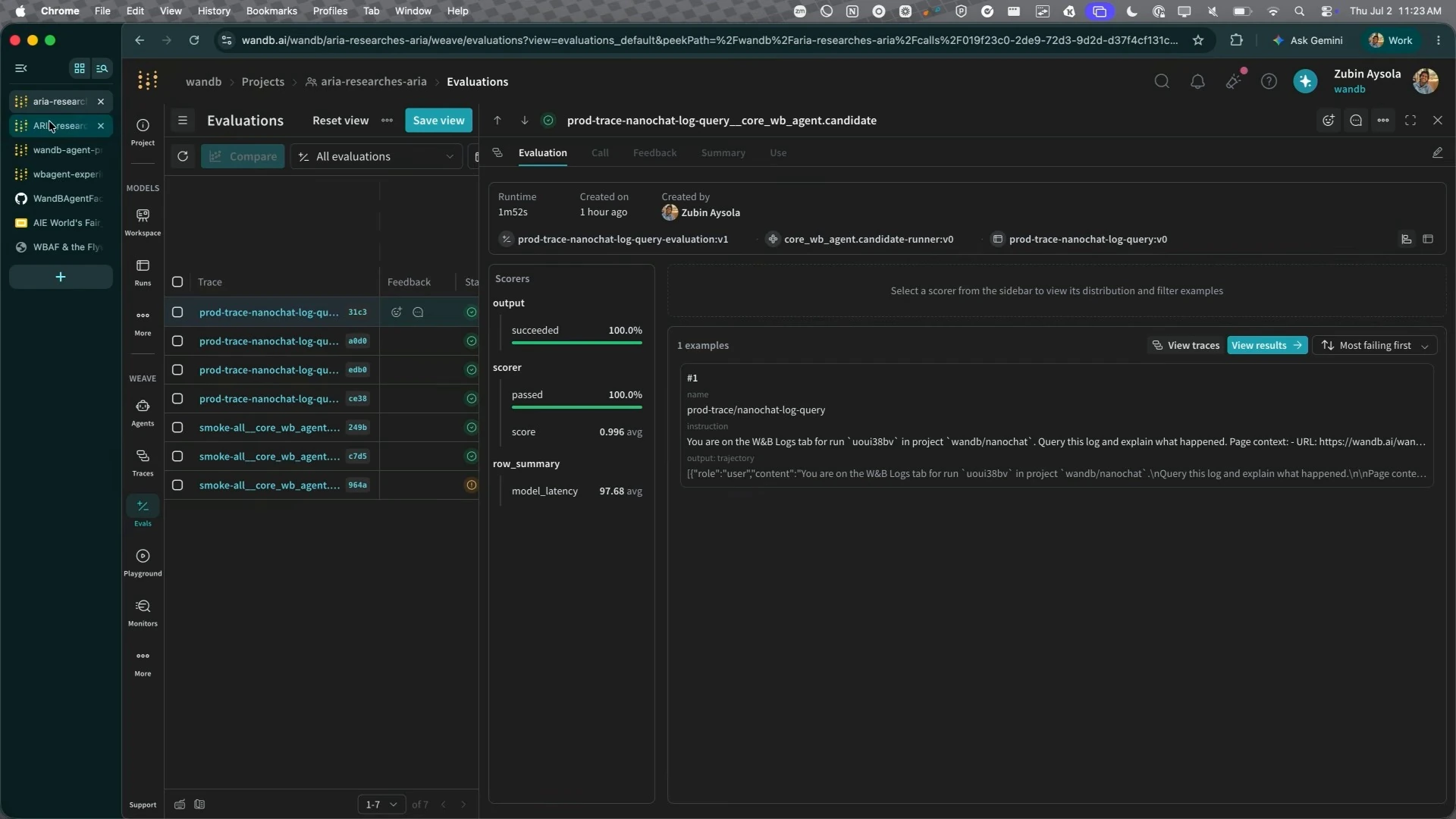
Task: Switch to the Call tab
Action: click(x=600, y=152)
